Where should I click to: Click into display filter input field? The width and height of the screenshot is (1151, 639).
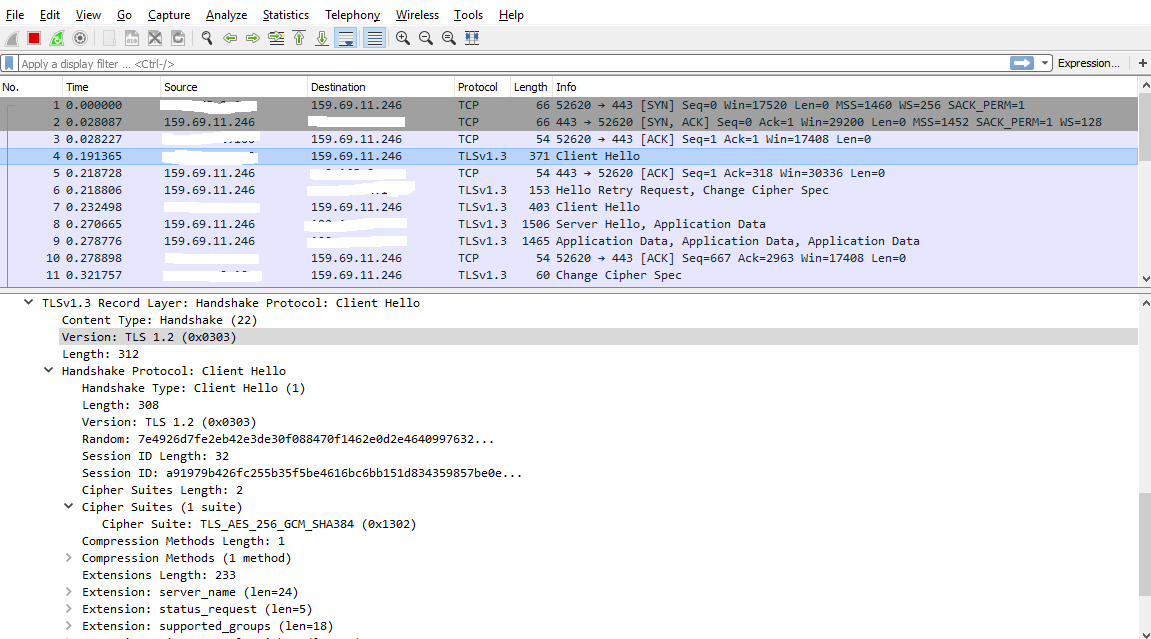point(512,64)
